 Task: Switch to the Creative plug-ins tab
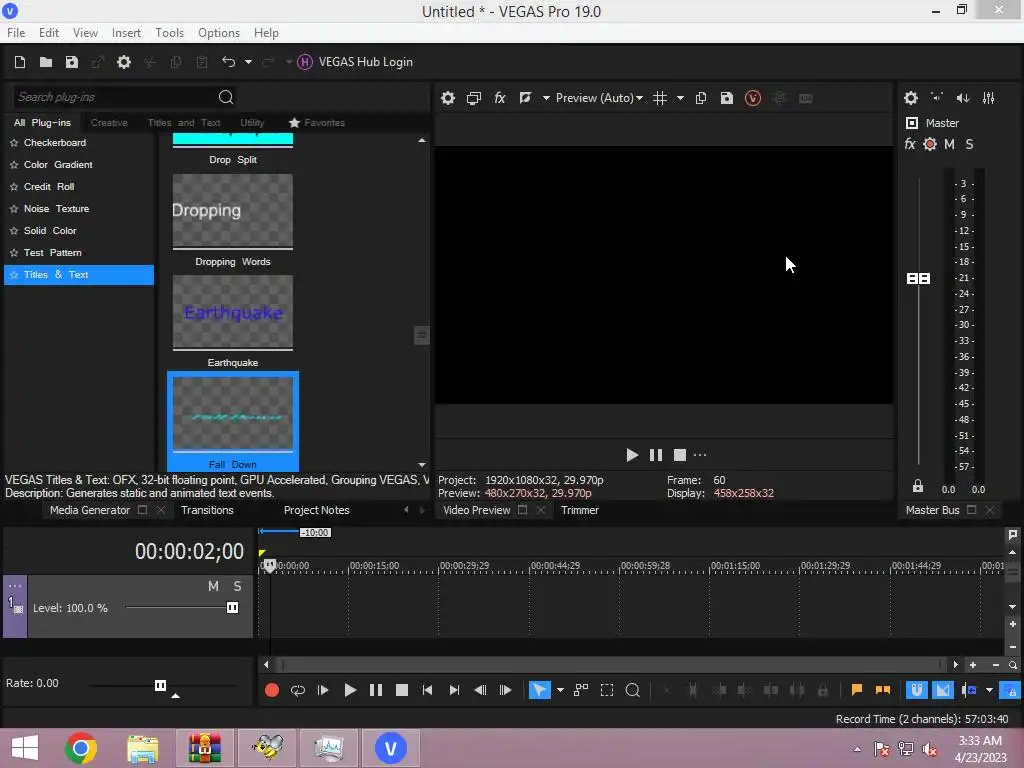pyautogui.click(x=109, y=123)
